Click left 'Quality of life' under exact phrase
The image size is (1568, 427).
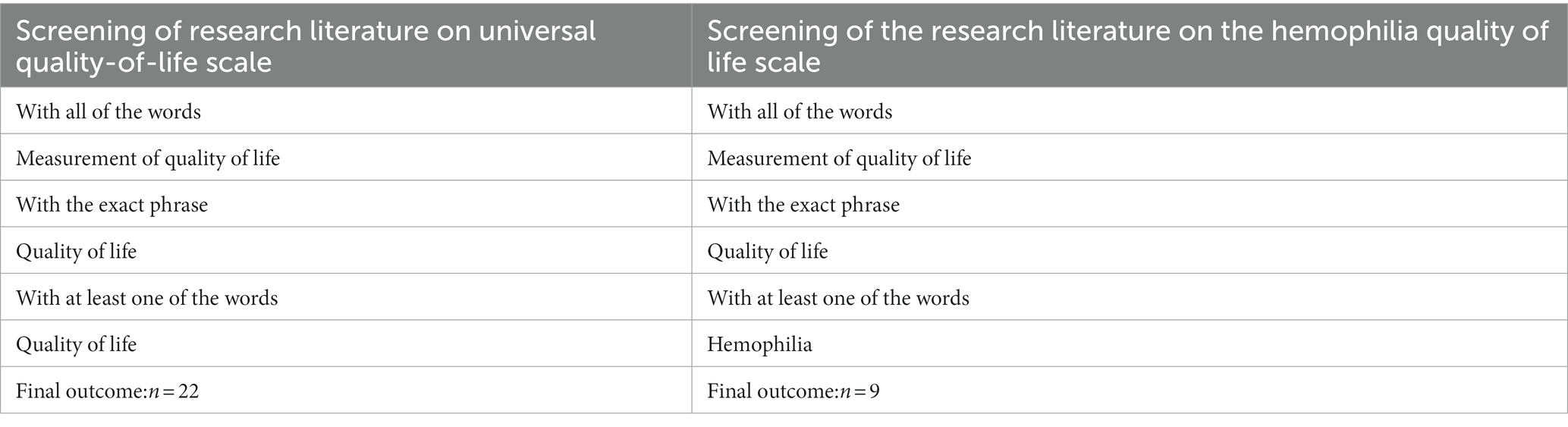346,250
